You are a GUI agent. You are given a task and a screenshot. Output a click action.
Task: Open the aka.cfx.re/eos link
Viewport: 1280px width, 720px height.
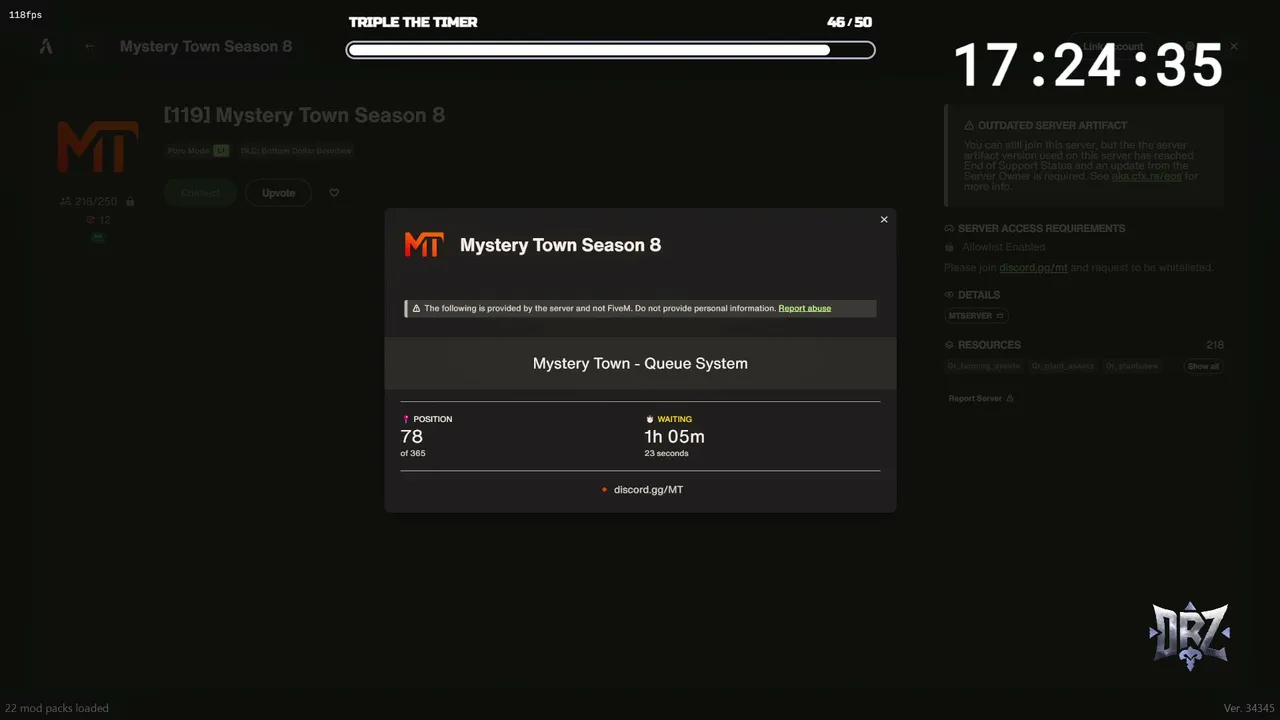pyautogui.click(x=1146, y=176)
